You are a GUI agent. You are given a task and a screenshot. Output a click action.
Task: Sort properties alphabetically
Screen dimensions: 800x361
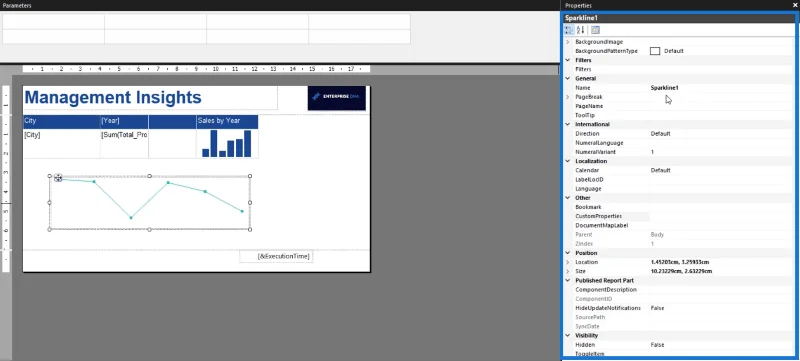pyautogui.click(x=581, y=30)
